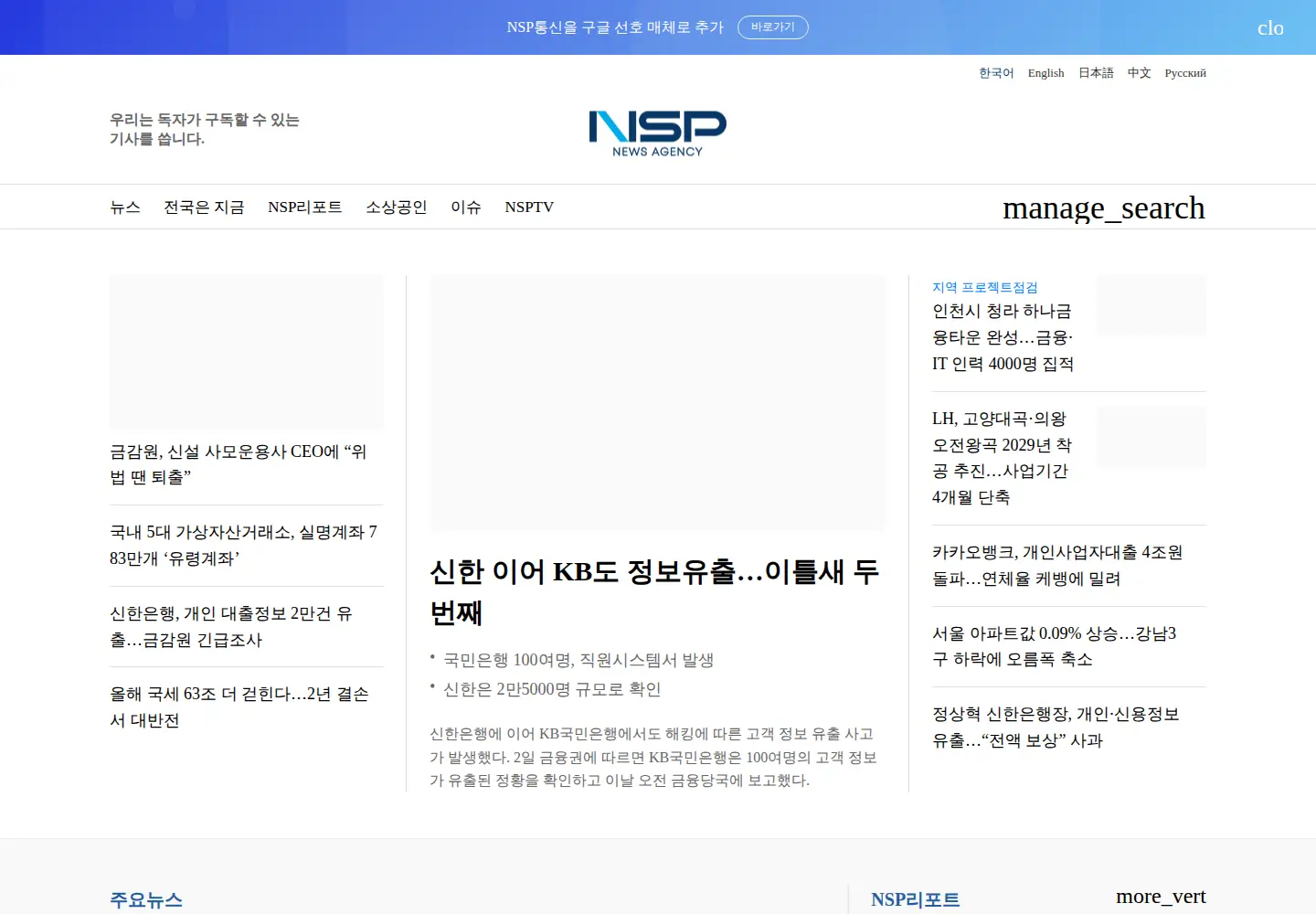1316x914 pixels.
Task: Switch language to 中文
Action: tap(1139, 73)
